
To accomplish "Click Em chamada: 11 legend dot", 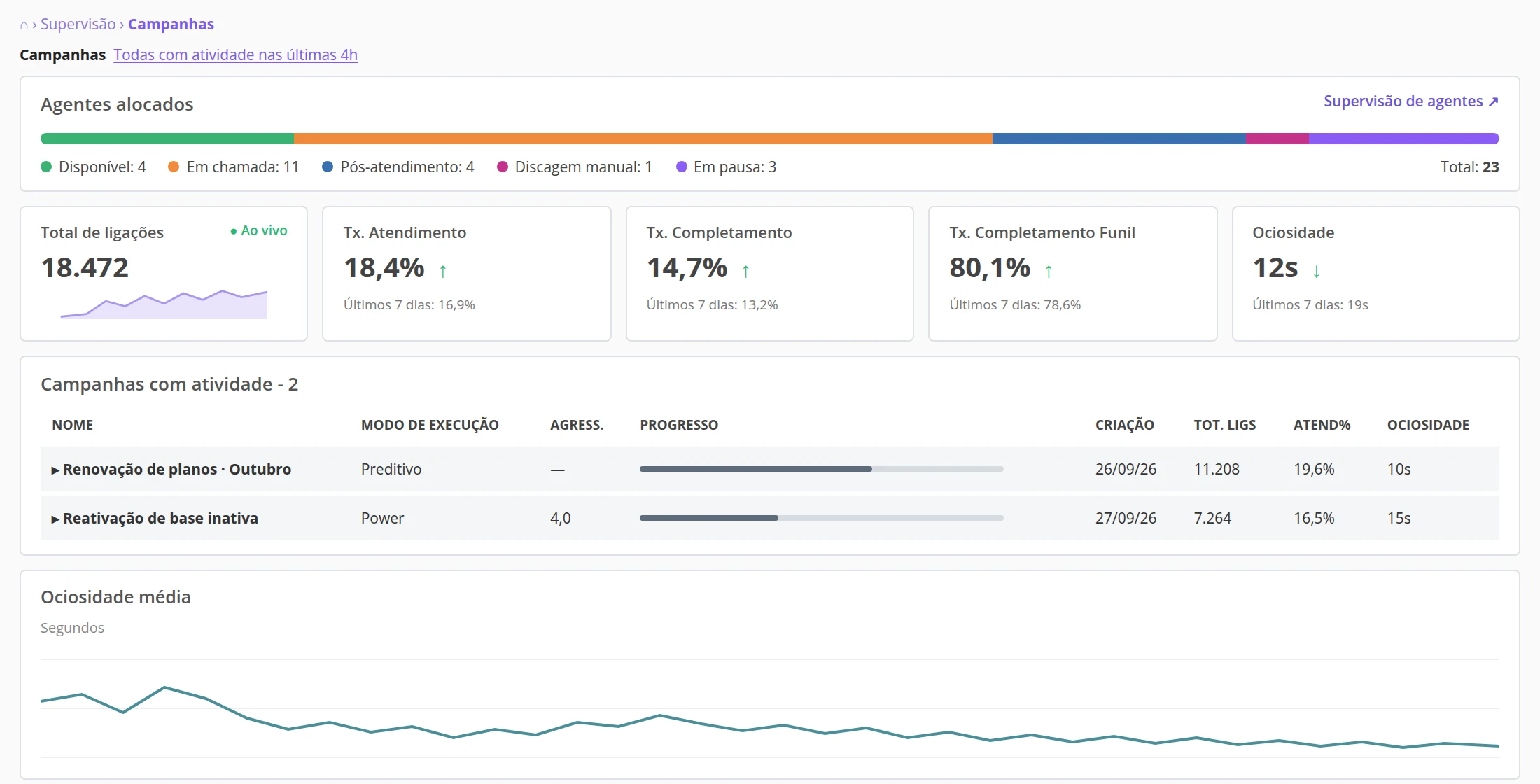I will pos(174,167).
